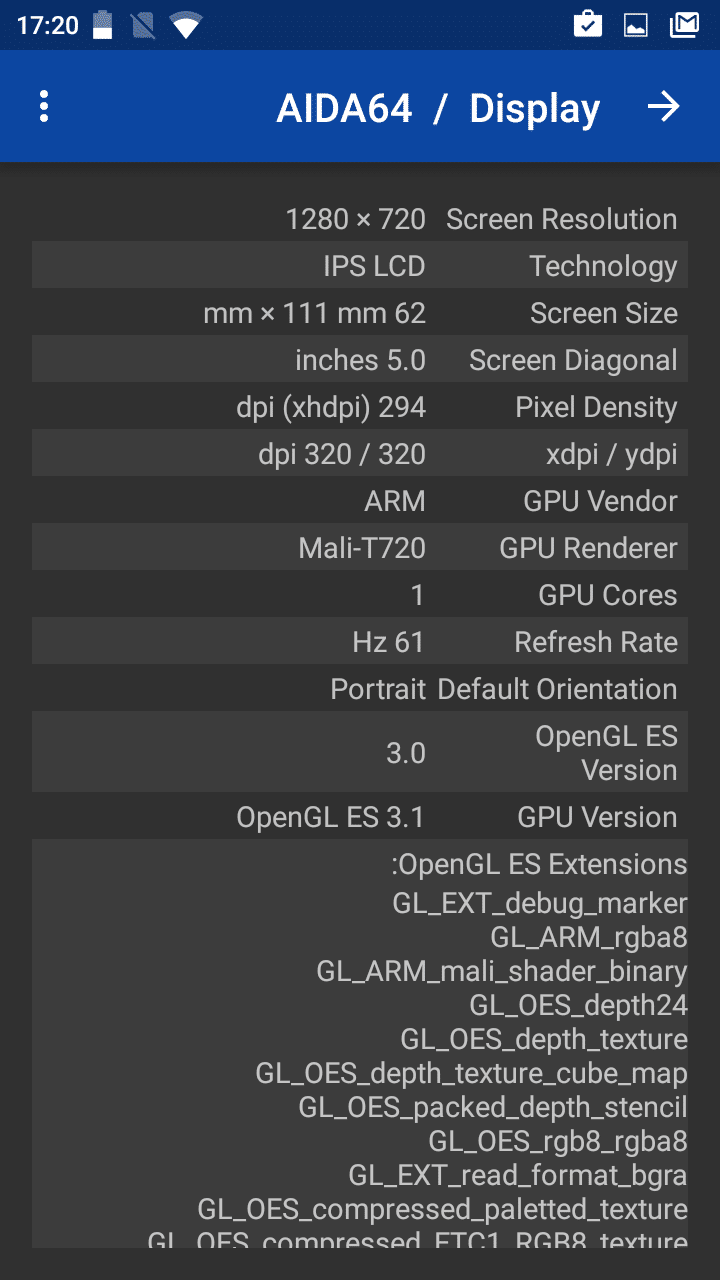720x1280 pixels.
Task: Tap the image notification icon
Action: [x=636, y=25]
